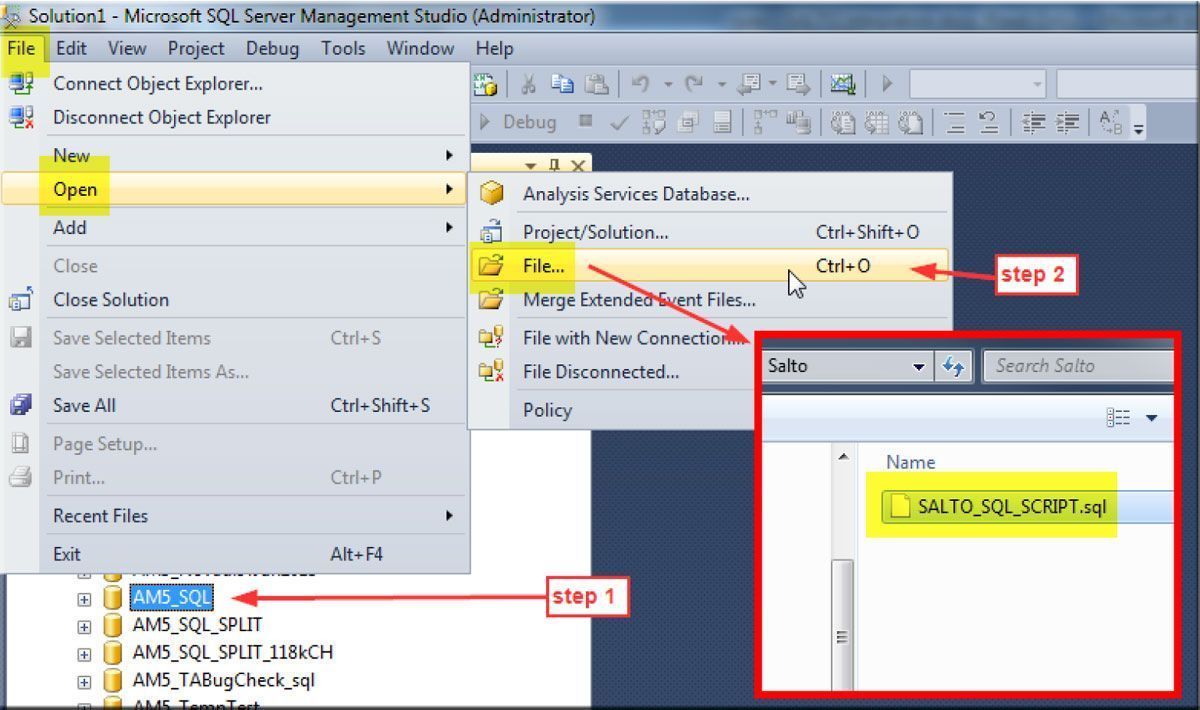Choose Analysis Services Database from Open submenu
The width and height of the screenshot is (1200, 710).
711,194
